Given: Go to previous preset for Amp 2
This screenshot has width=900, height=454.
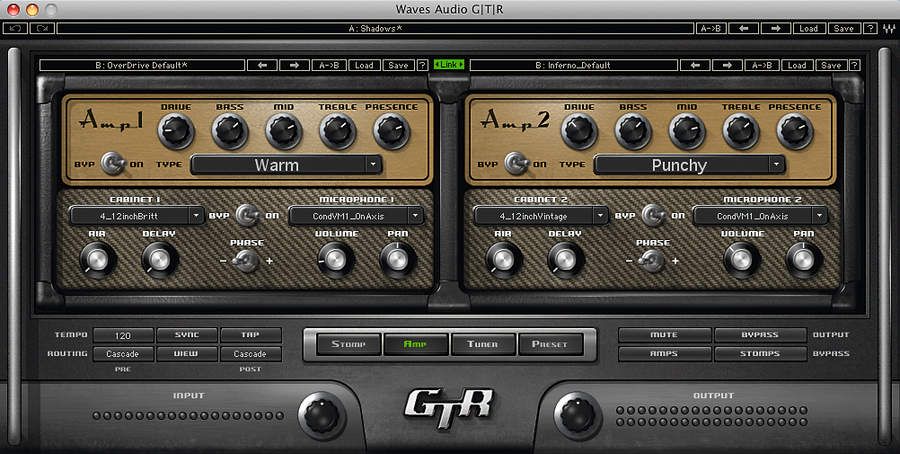Looking at the screenshot, I should coord(696,65).
